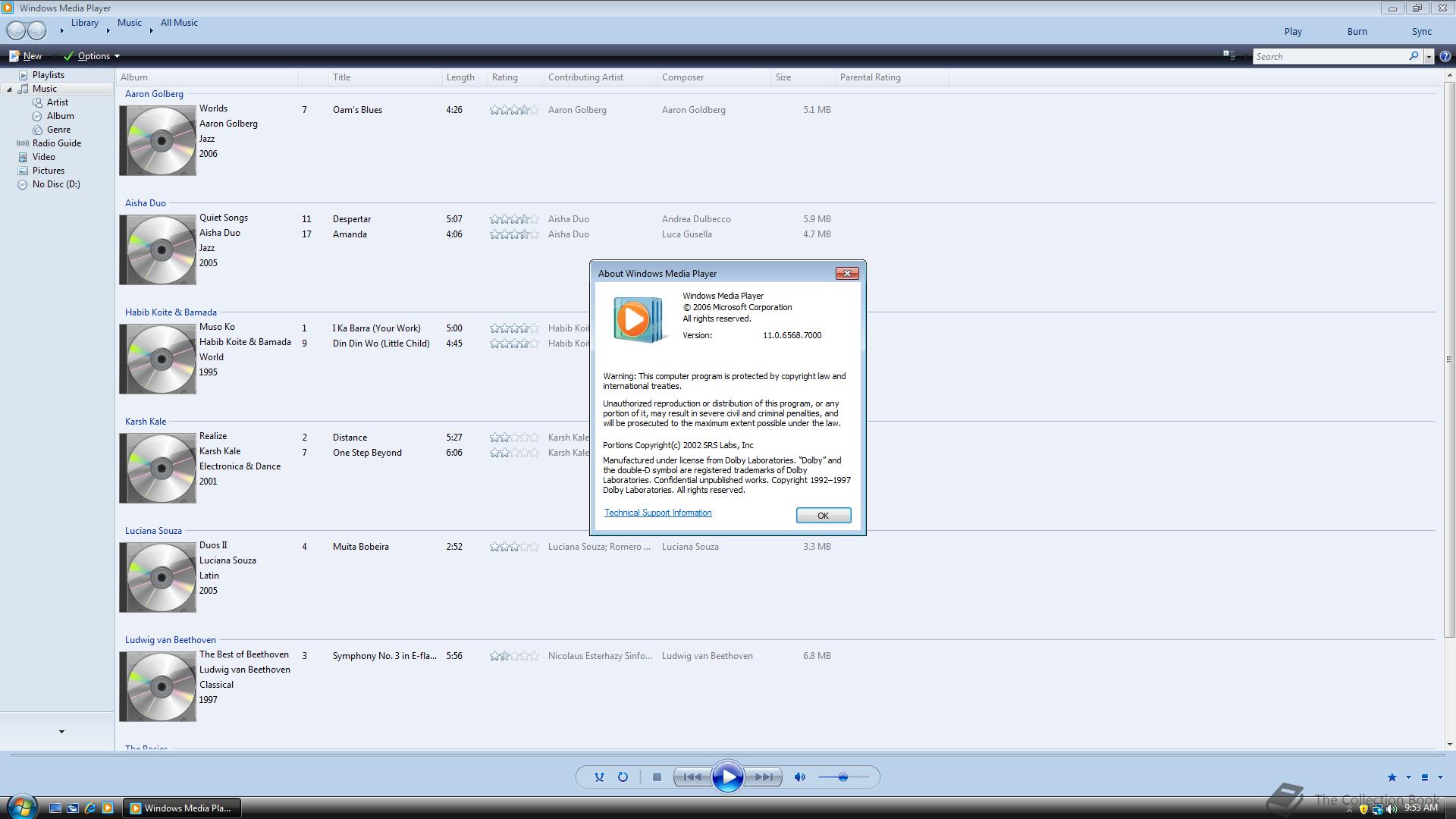
Task: Mute sound with the speaker icon
Action: [x=799, y=777]
